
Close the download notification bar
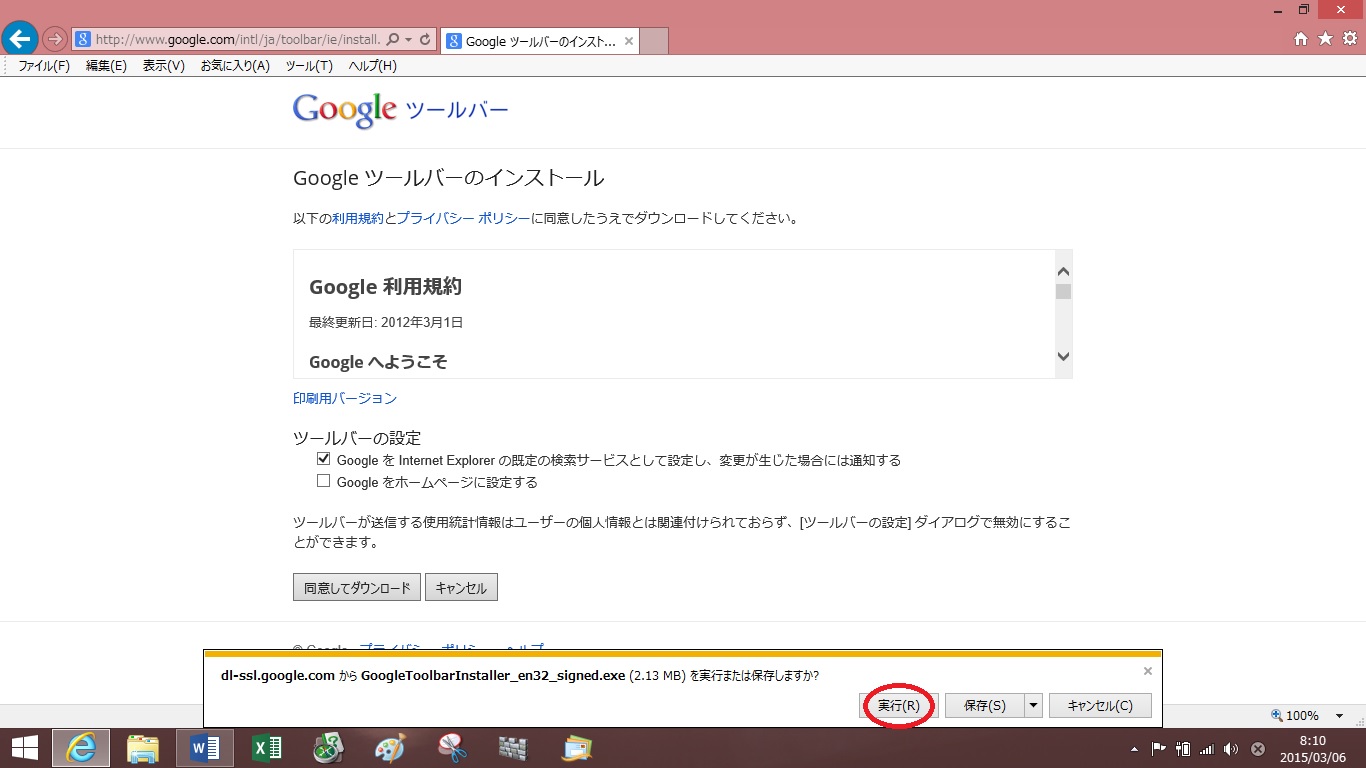[x=1148, y=671]
